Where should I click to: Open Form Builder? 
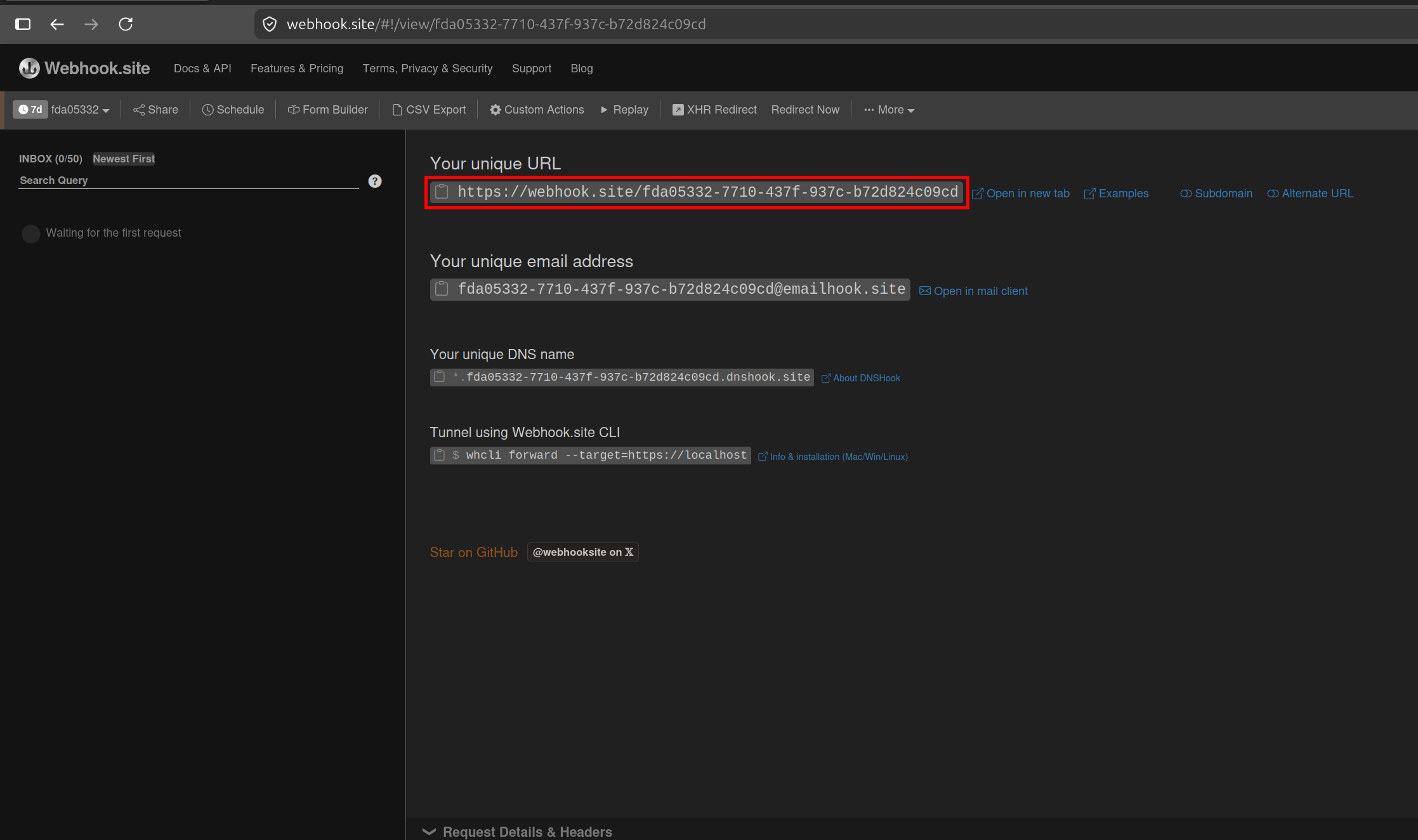[327, 110]
